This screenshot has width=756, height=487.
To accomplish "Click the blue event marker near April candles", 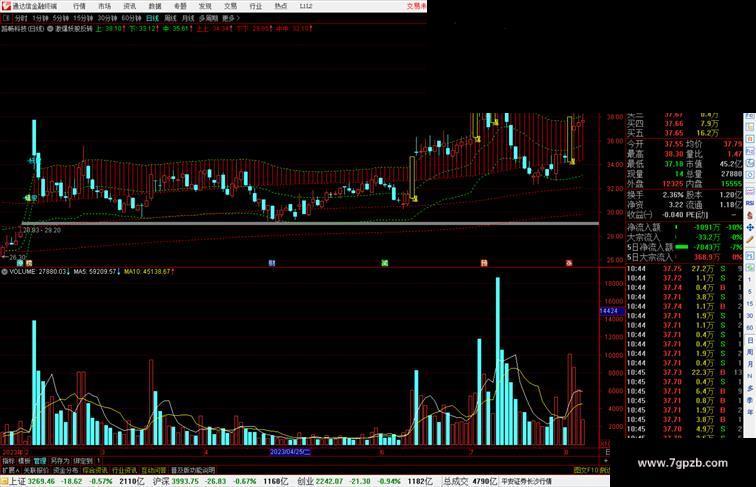I will point(272,263).
